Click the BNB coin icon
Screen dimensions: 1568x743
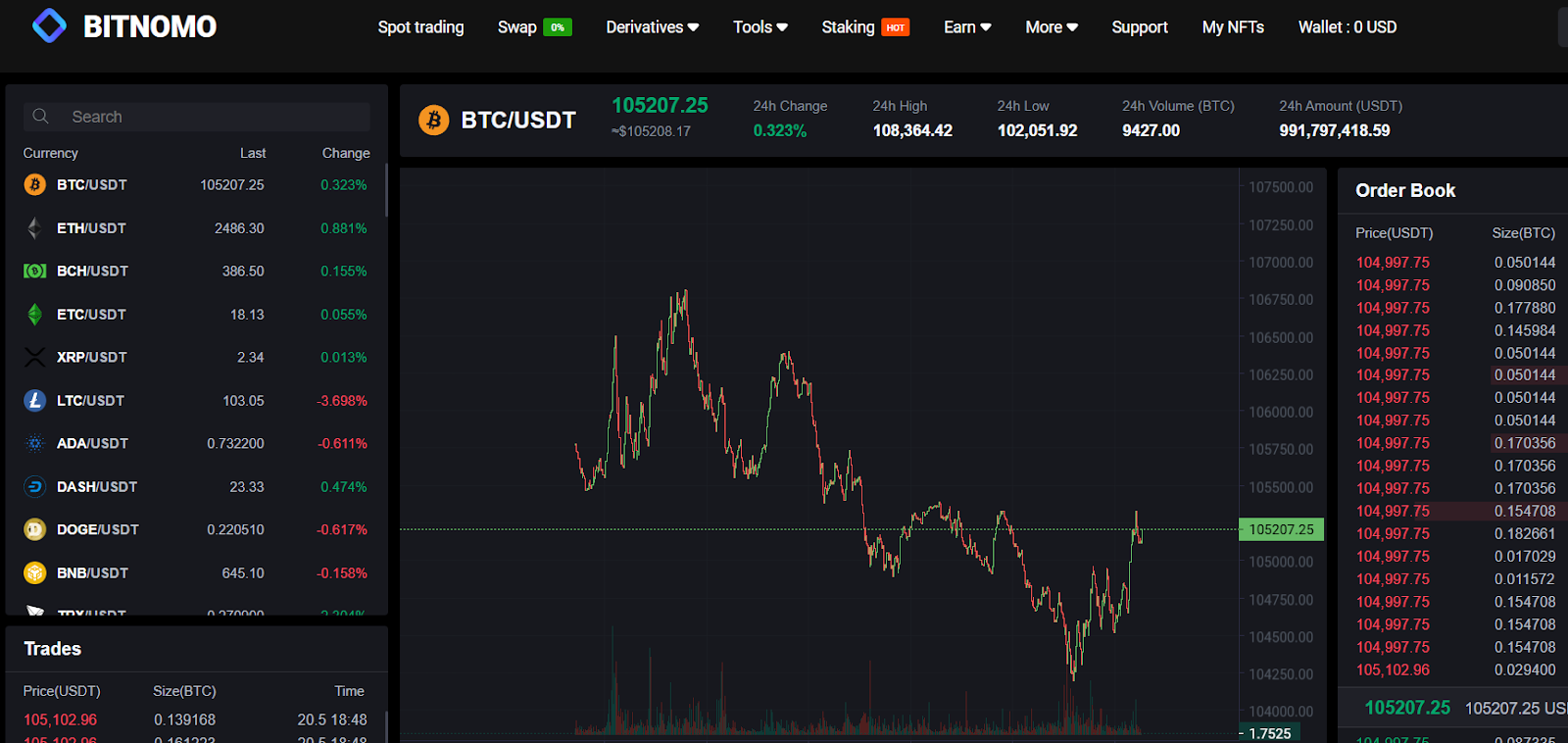coord(35,572)
